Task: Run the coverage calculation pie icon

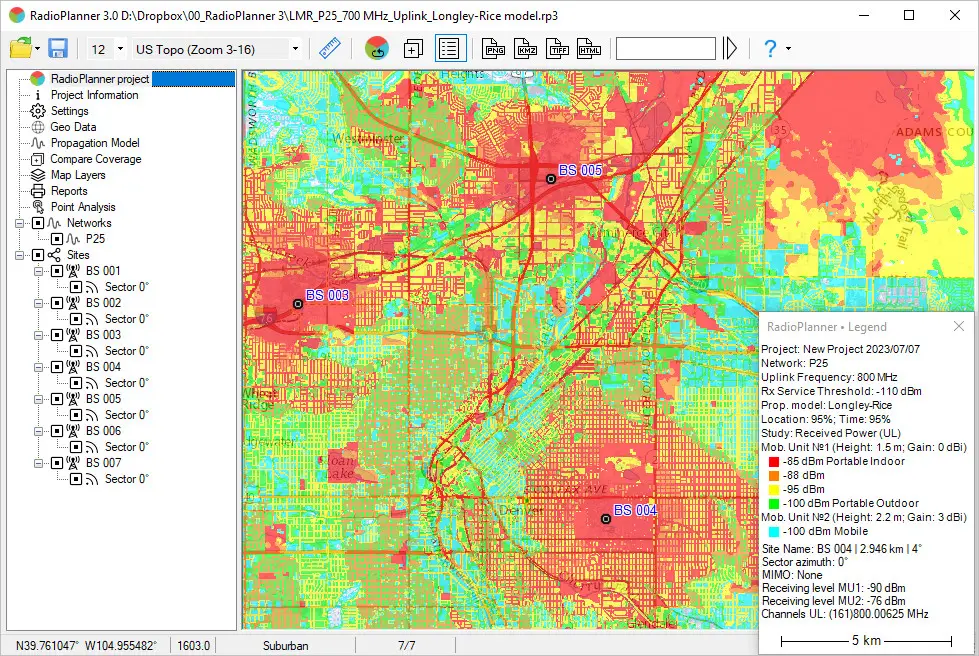Action: (x=376, y=48)
